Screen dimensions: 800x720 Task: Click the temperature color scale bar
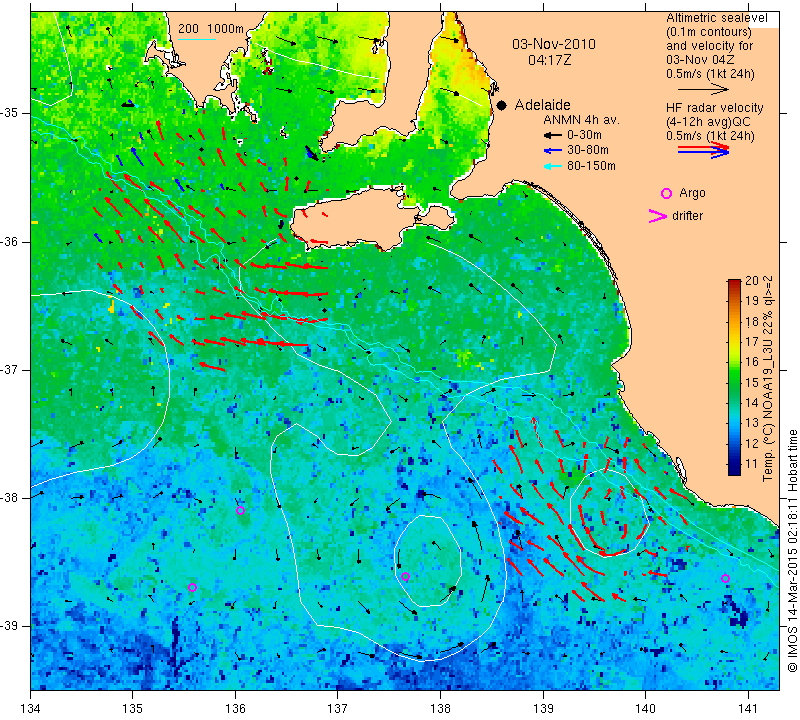click(734, 377)
